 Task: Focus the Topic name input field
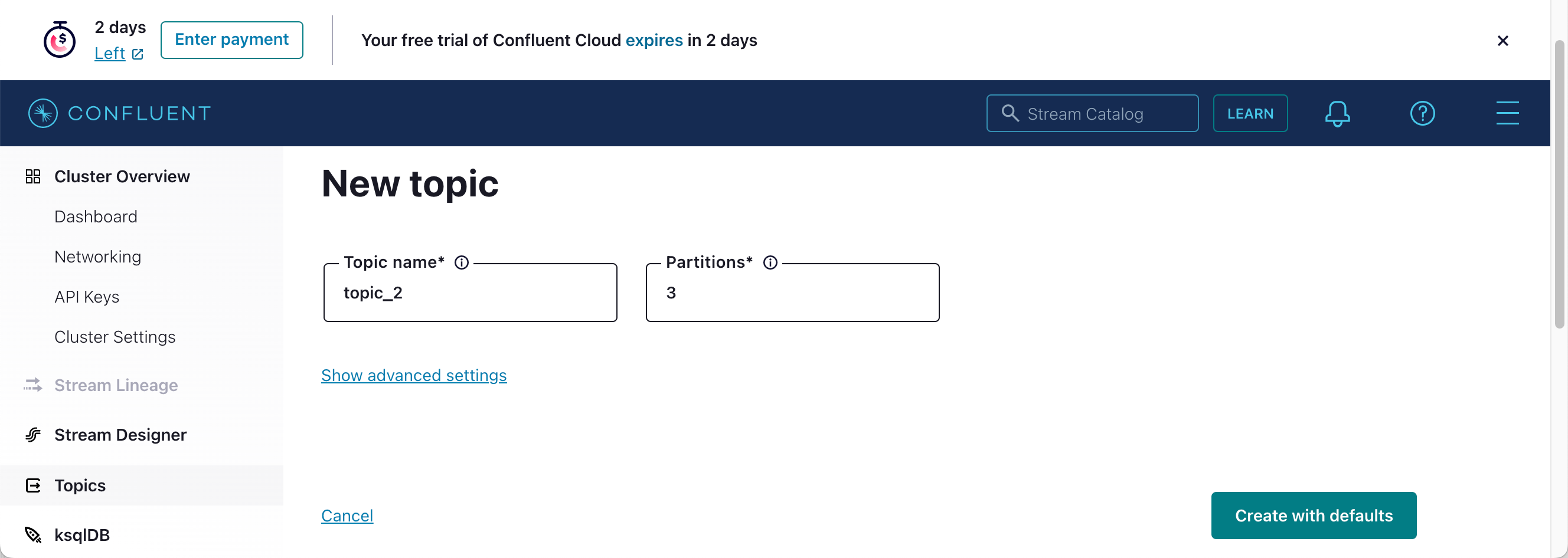pos(471,293)
